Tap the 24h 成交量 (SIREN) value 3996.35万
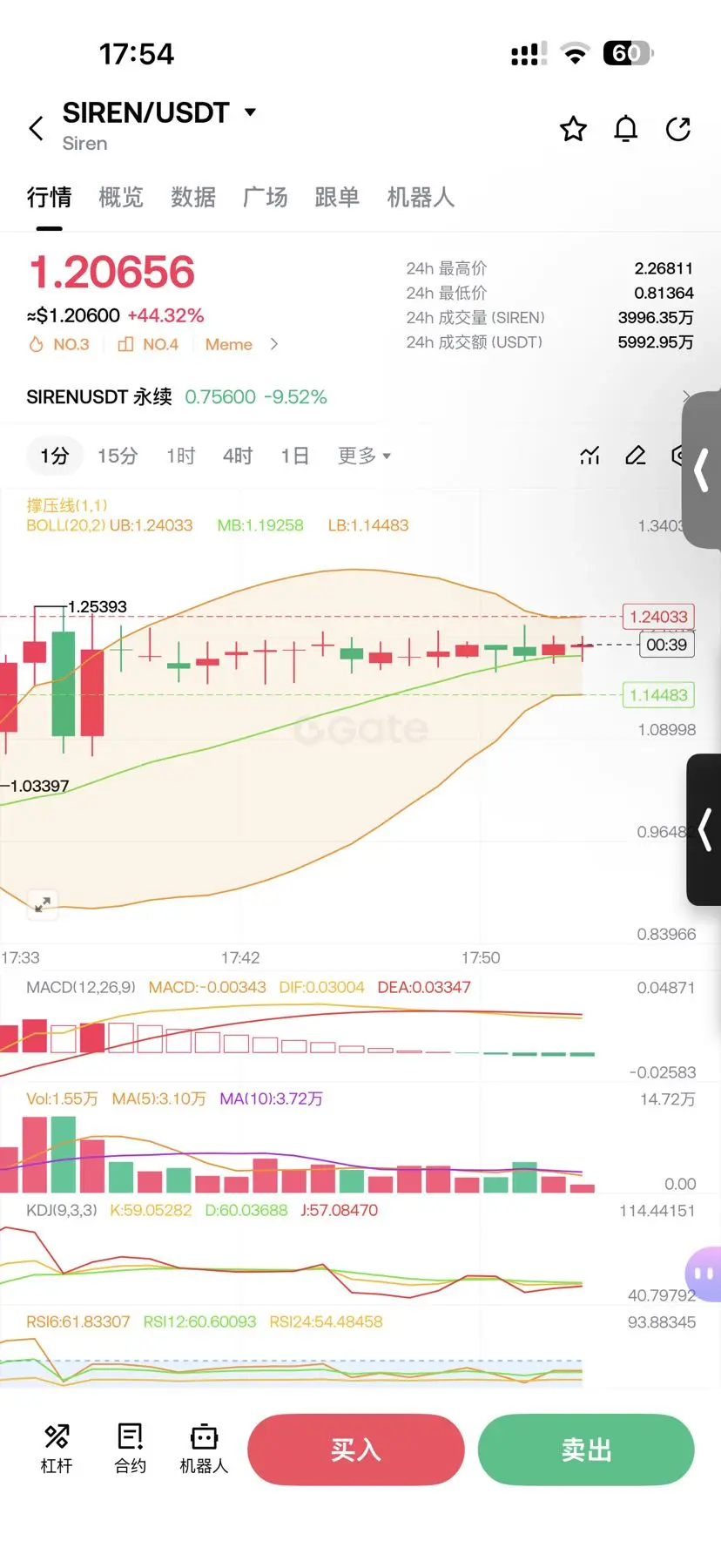 pyautogui.click(x=656, y=317)
